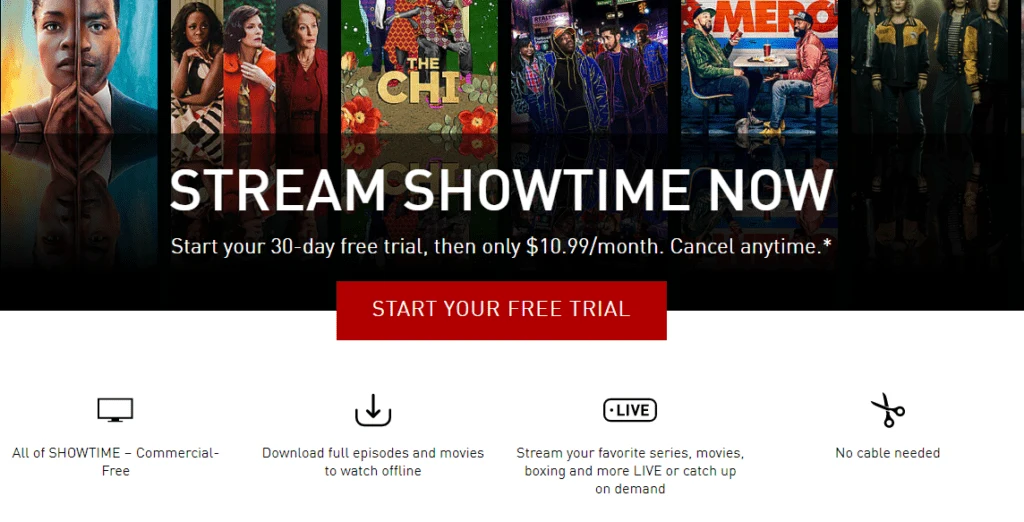Image resolution: width=1024 pixels, height=522 pixels.
Task: Click the Stream Showtime Now headline
Action: (501, 190)
